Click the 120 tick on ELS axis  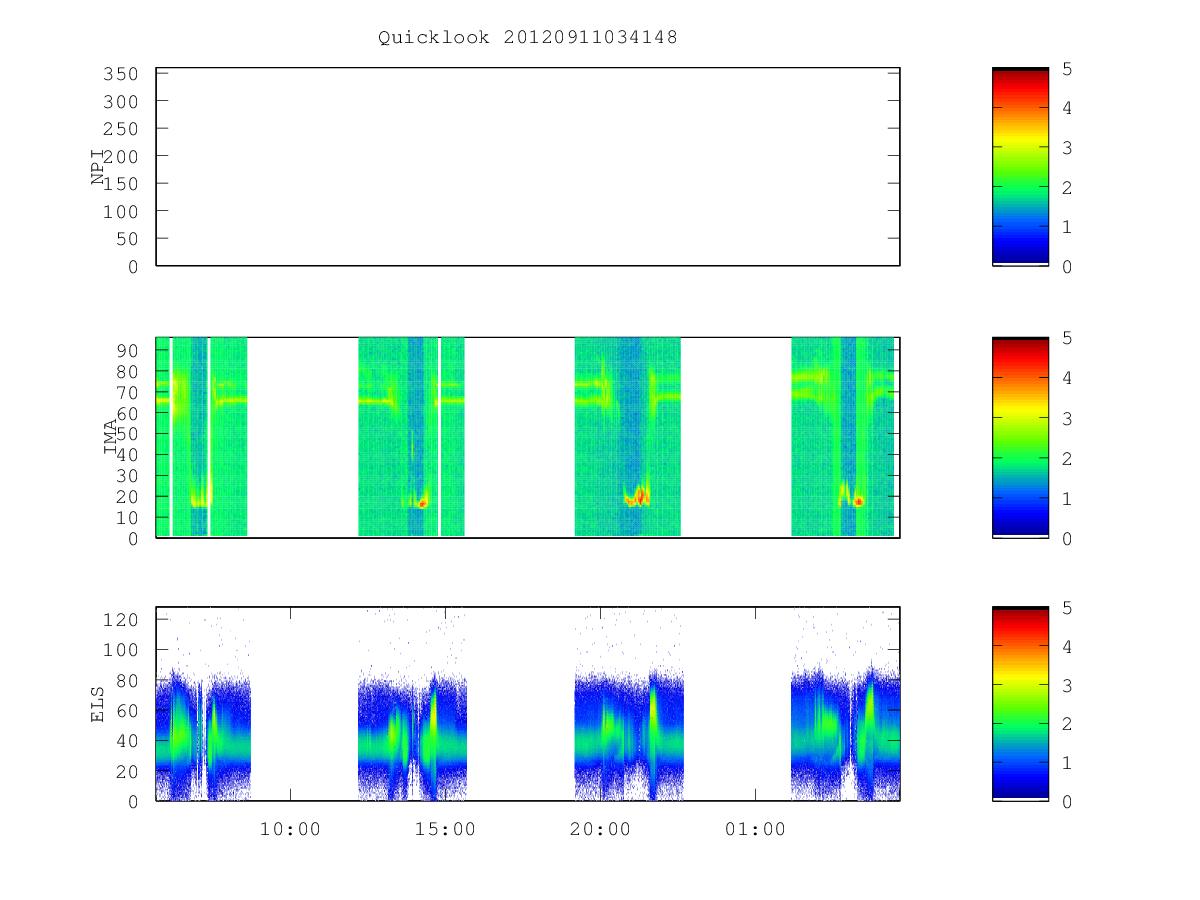[x=120, y=619]
